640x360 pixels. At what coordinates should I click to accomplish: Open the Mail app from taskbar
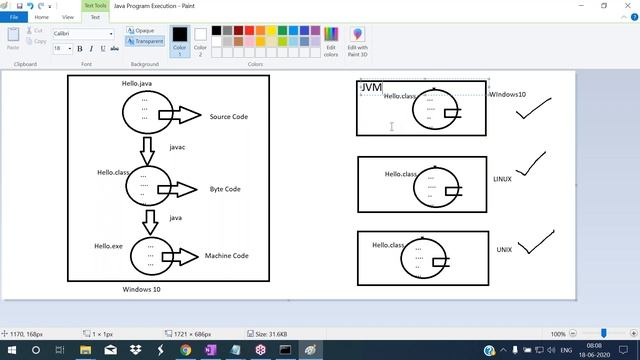[110, 350]
